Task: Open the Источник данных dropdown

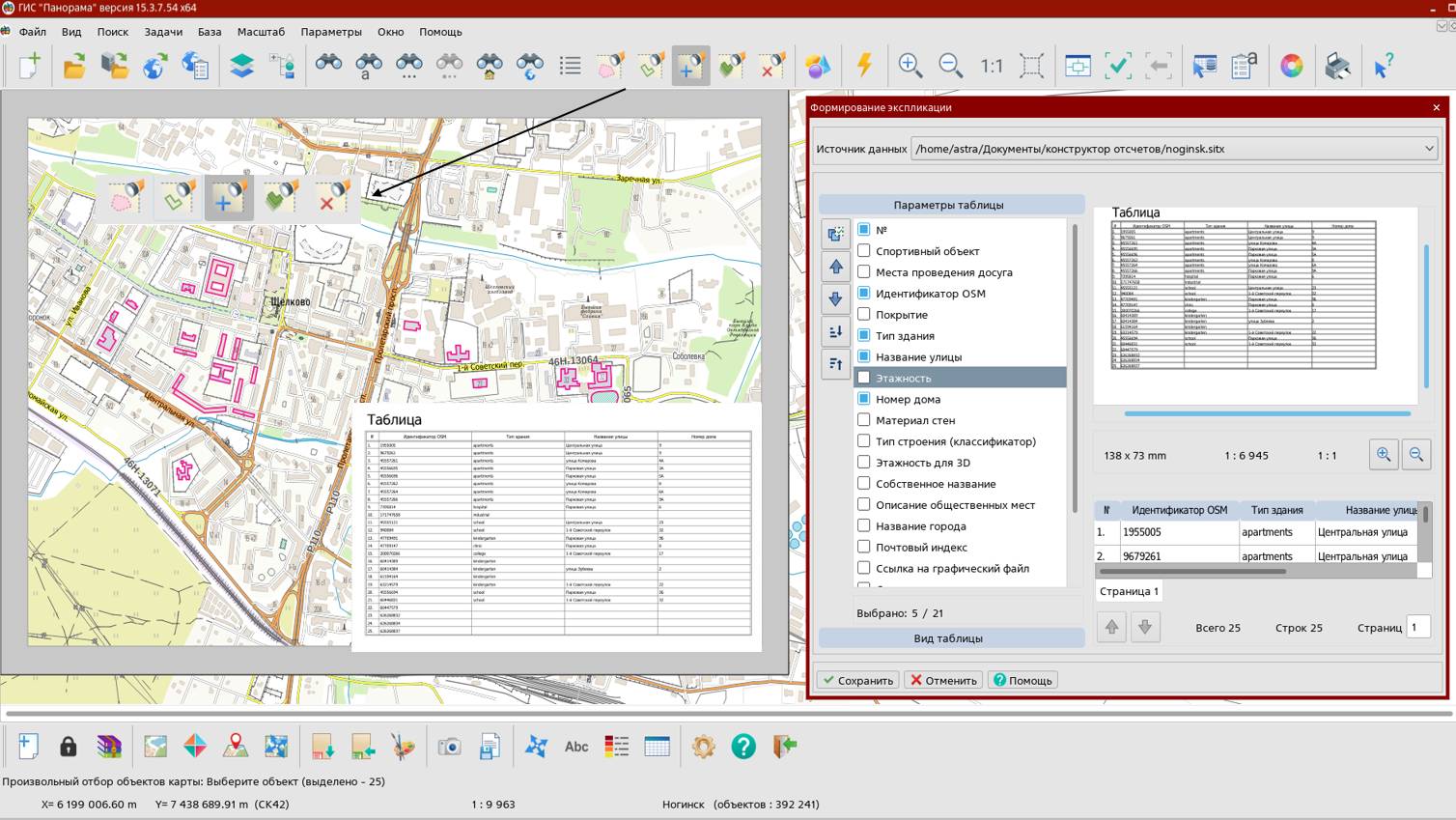Action: click(x=1428, y=149)
